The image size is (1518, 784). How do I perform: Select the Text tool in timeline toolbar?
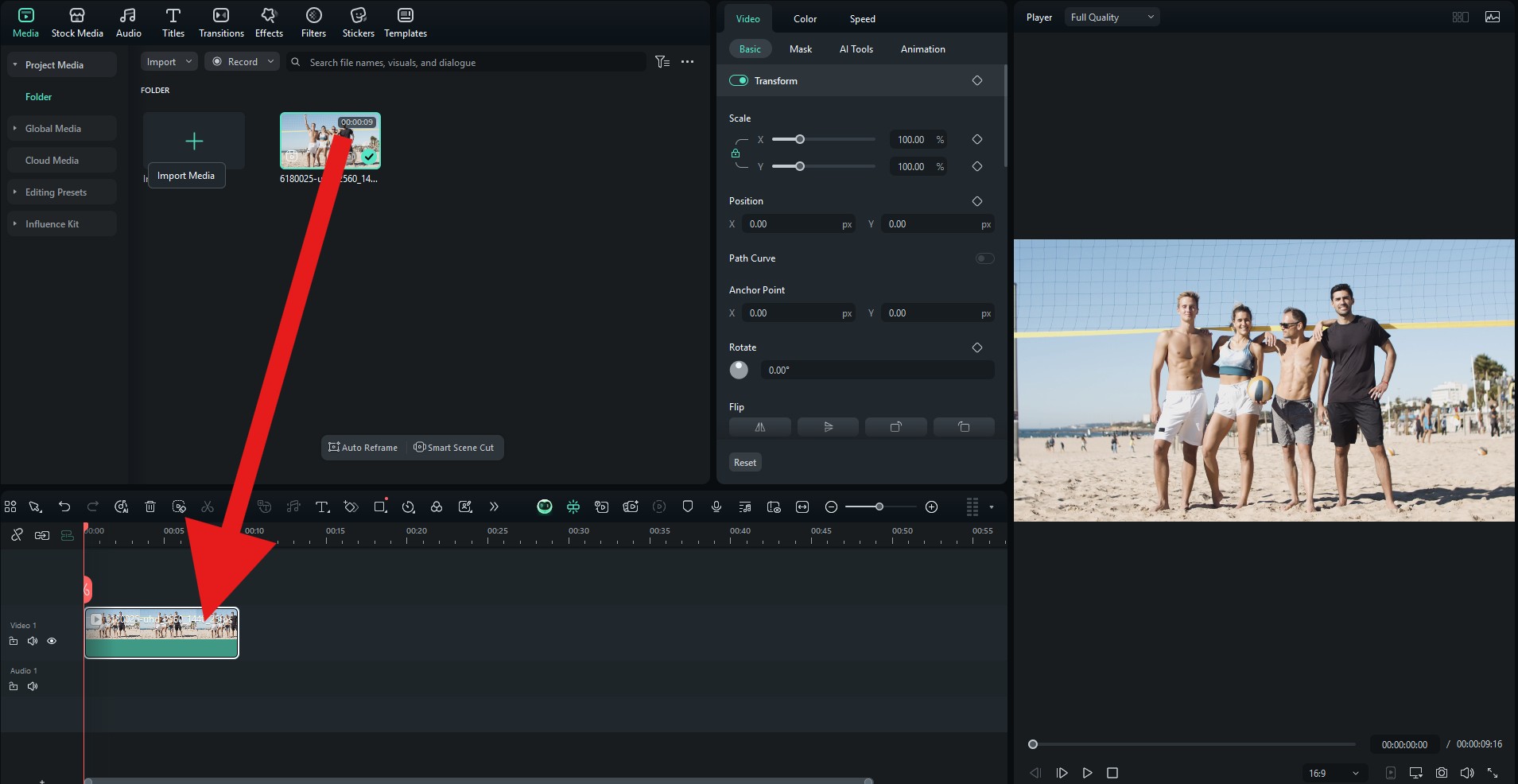tap(322, 506)
